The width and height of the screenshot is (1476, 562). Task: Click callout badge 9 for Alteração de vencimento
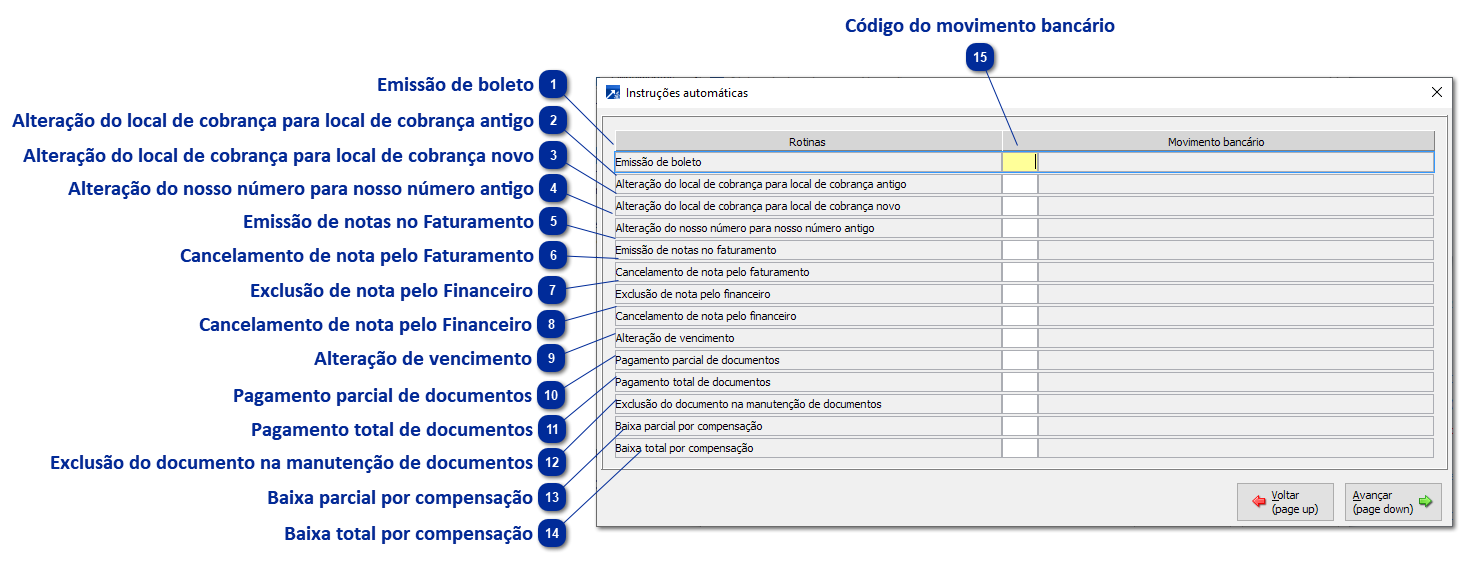coord(552,358)
